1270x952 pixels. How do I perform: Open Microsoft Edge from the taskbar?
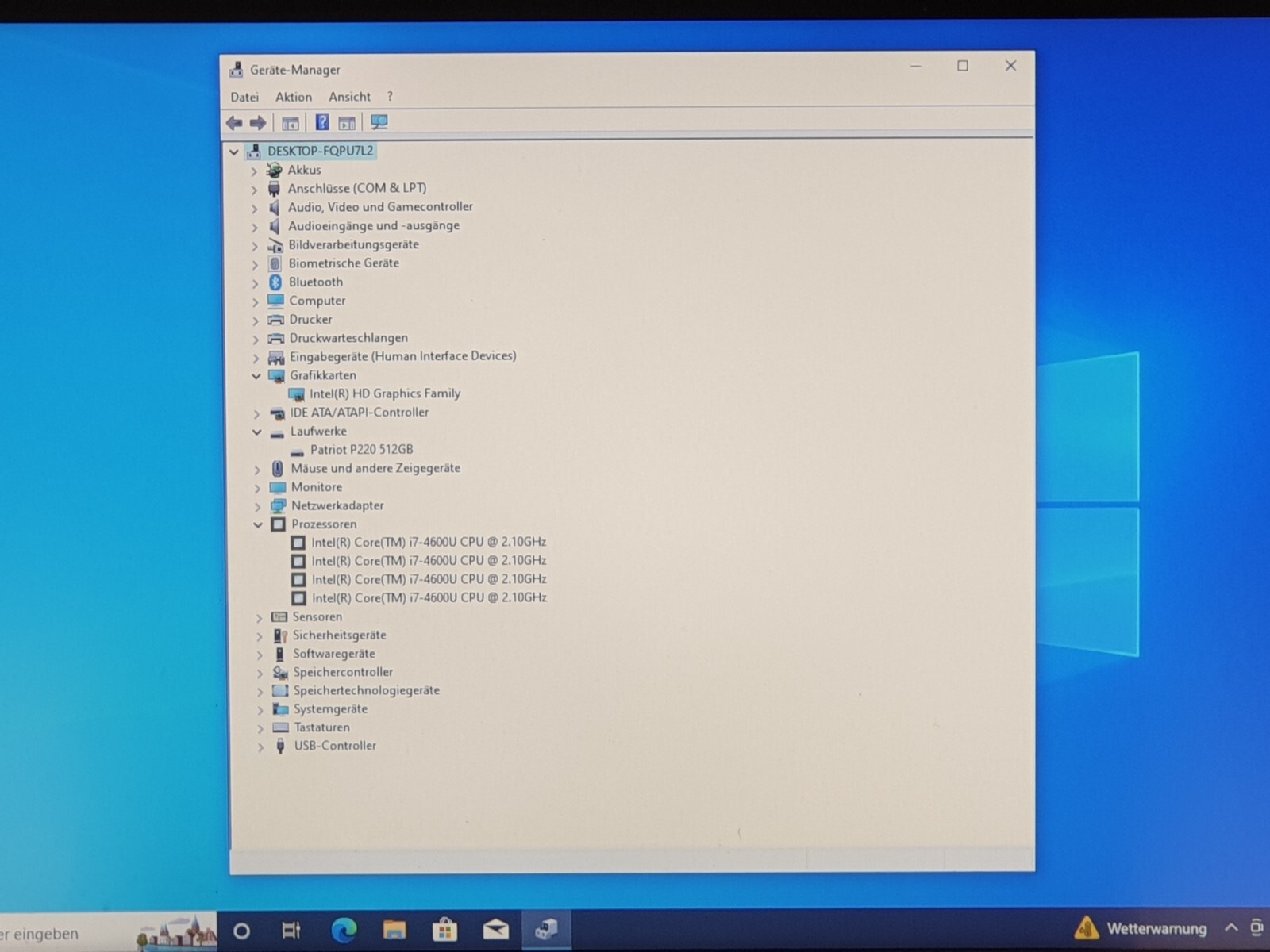(x=344, y=930)
